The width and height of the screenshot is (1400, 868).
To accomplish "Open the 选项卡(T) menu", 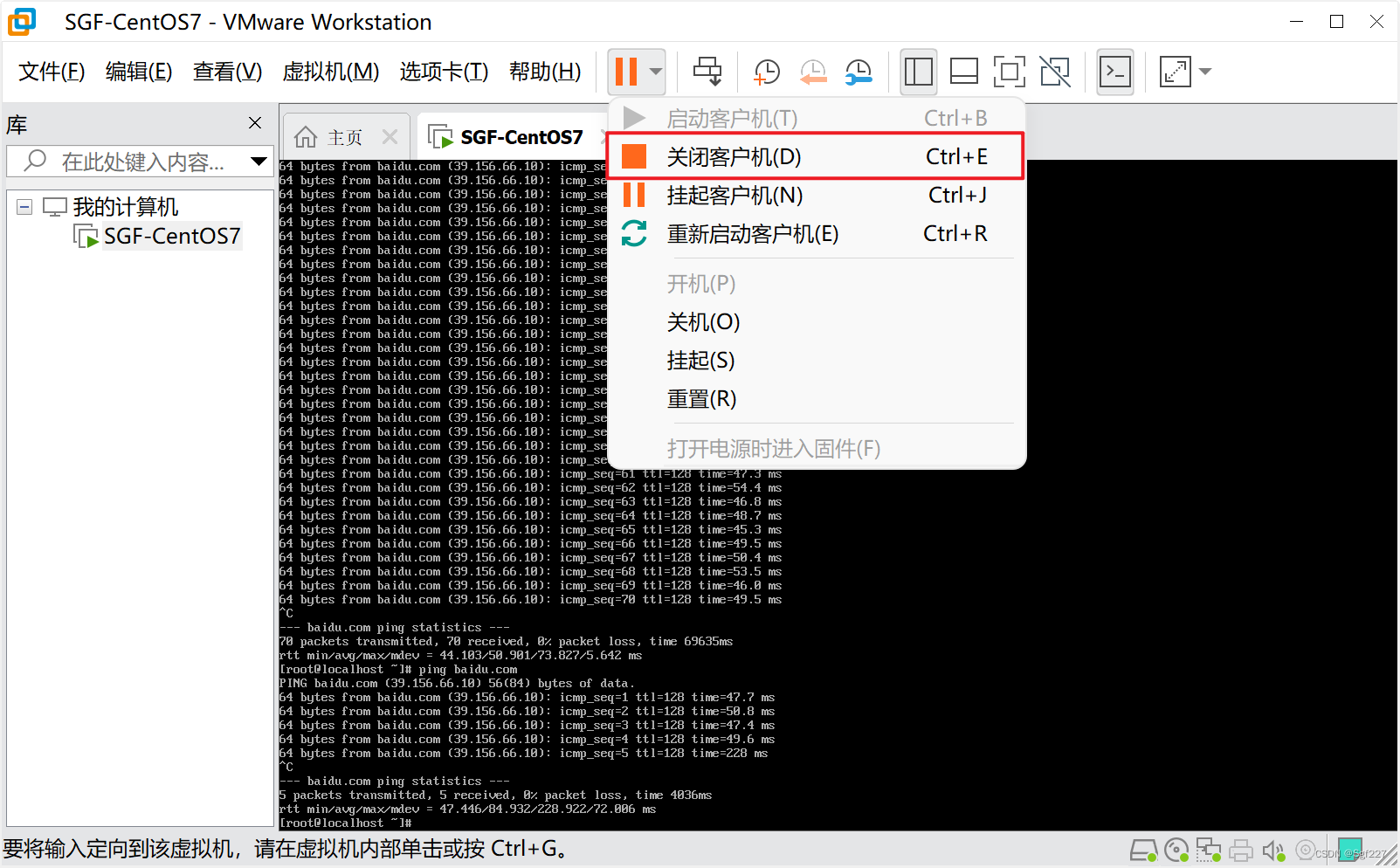I will tap(444, 72).
